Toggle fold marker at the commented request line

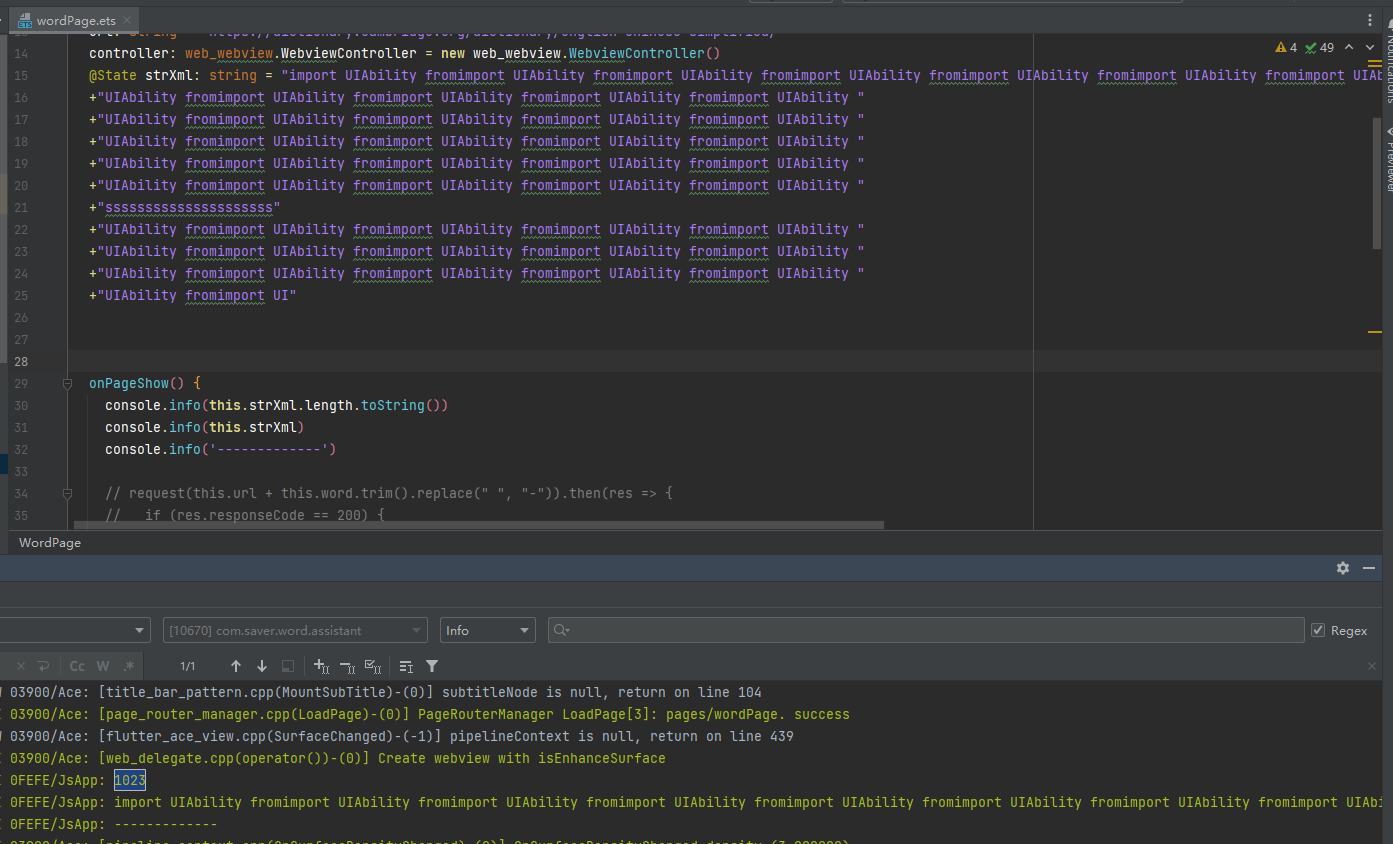(67, 493)
